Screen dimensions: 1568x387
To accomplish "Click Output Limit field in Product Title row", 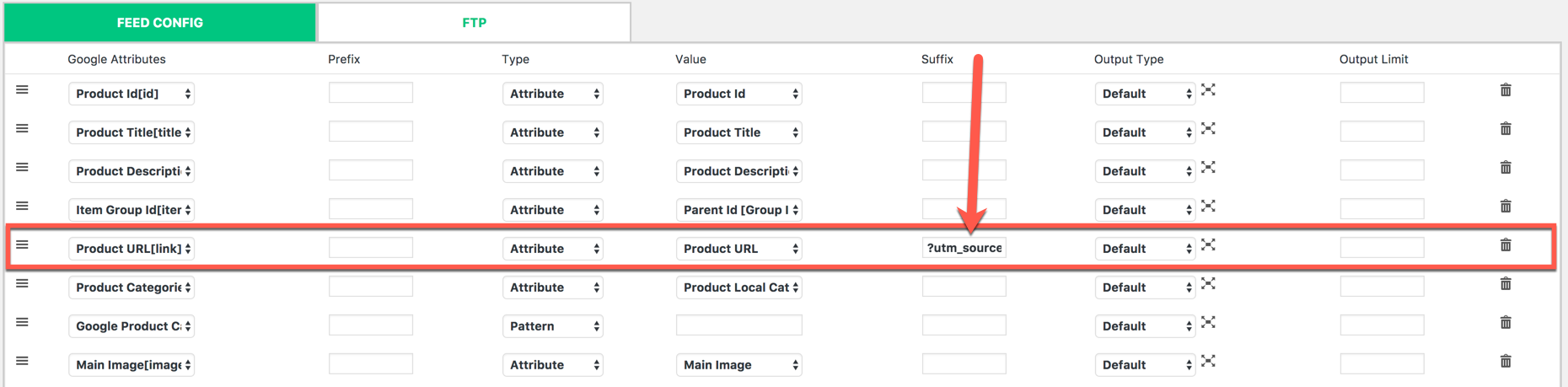I will point(1382,132).
